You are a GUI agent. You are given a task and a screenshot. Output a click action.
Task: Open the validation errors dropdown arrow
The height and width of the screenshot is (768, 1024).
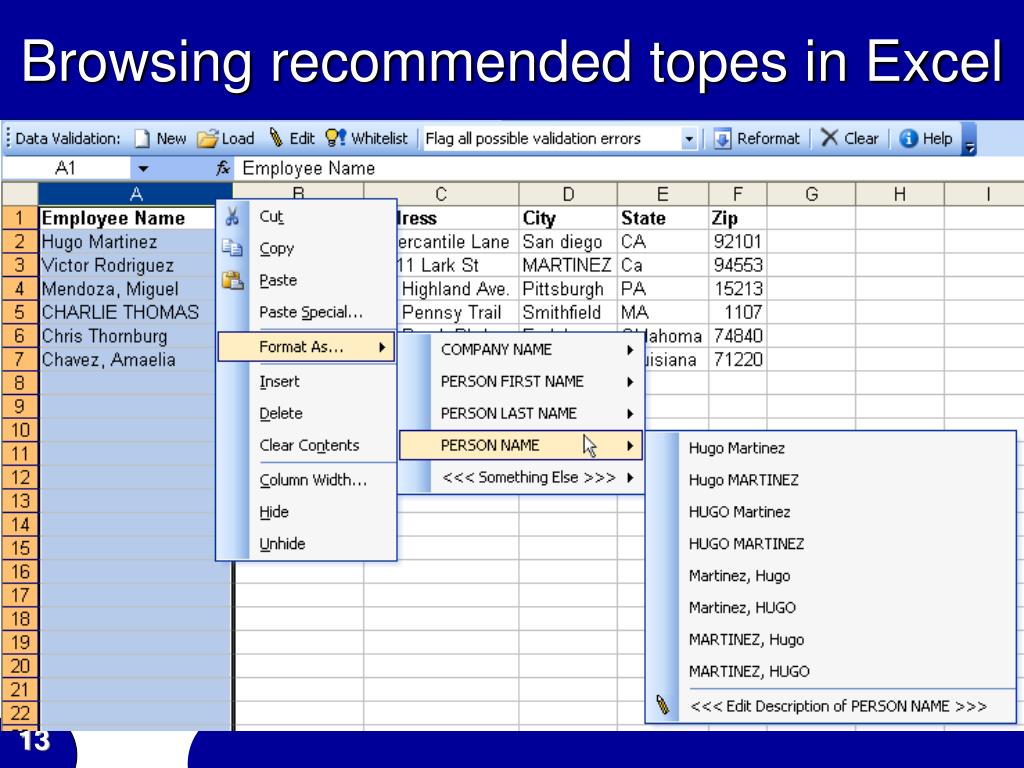[688, 139]
